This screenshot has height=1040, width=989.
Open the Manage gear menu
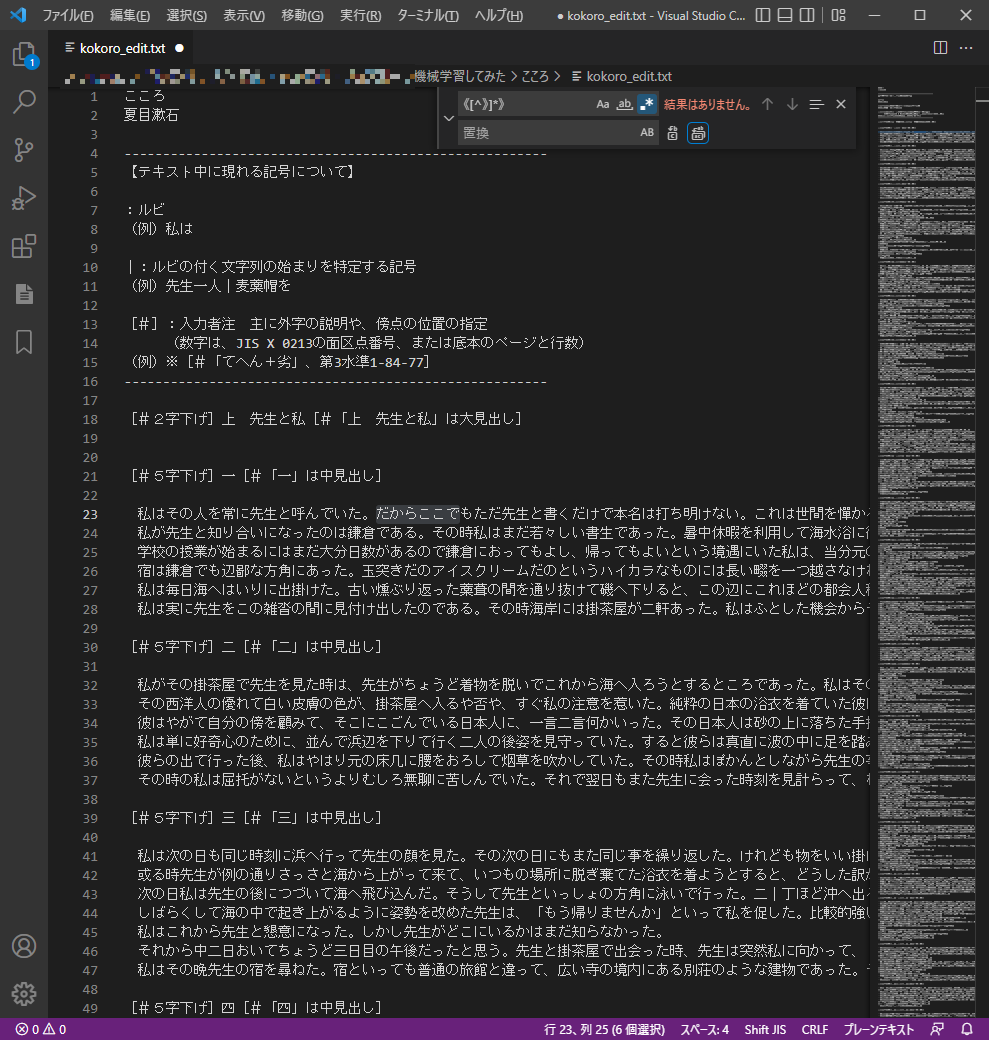pos(23,993)
